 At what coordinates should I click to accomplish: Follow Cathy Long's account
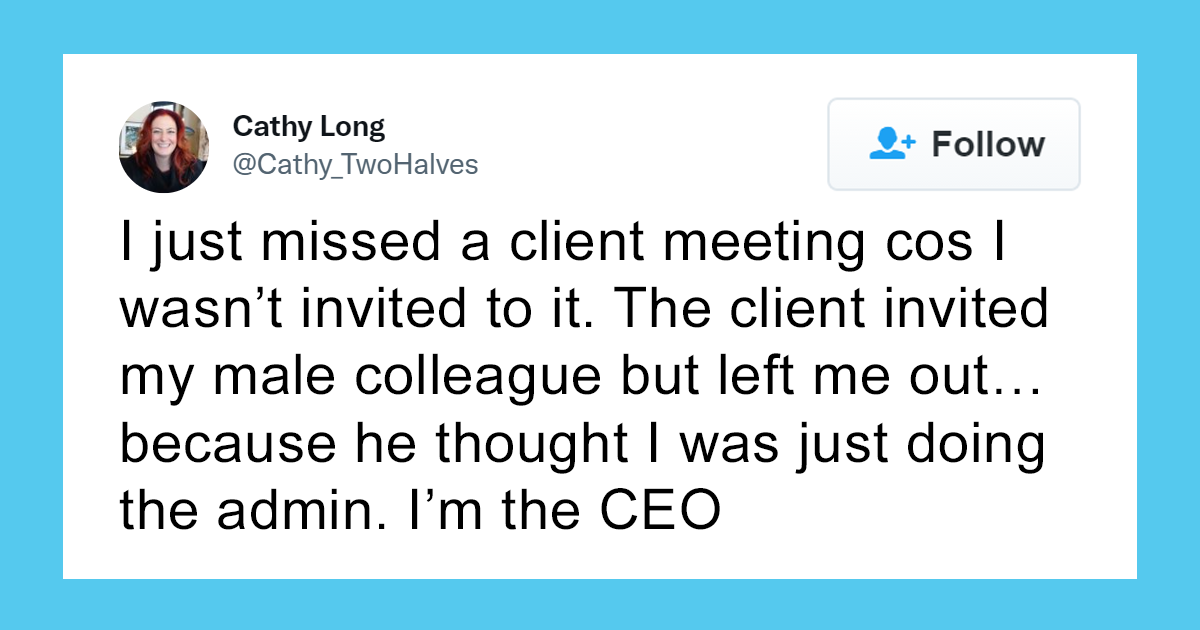tap(954, 144)
